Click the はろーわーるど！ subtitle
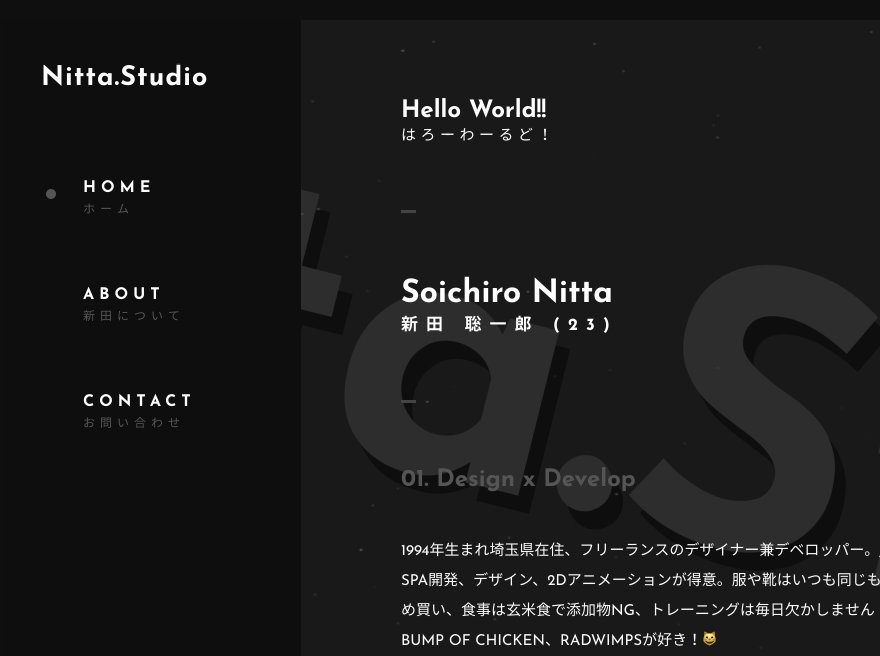 [x=475, y=135]
